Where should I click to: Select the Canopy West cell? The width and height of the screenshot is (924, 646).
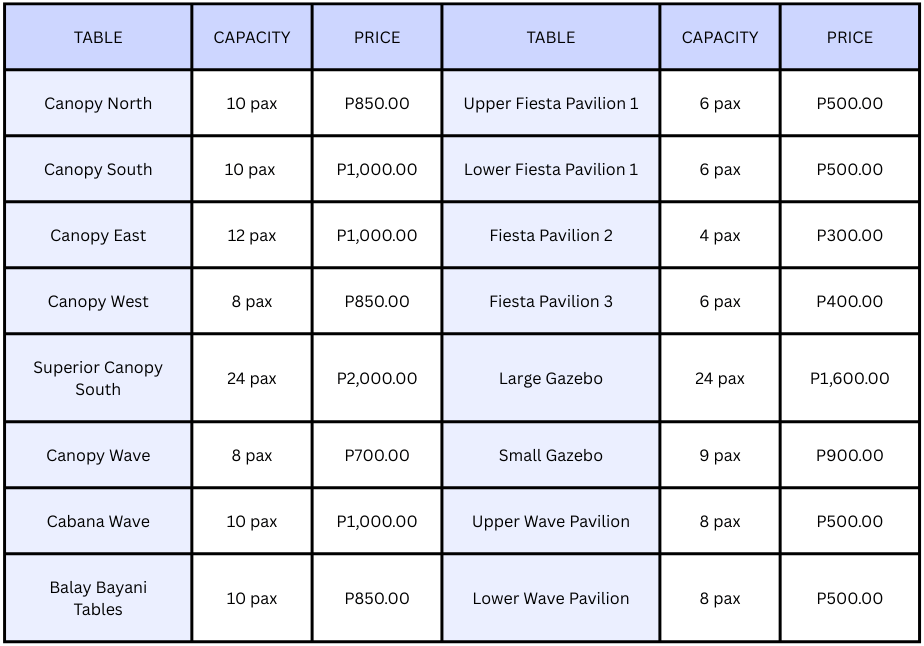click(98, 301)
